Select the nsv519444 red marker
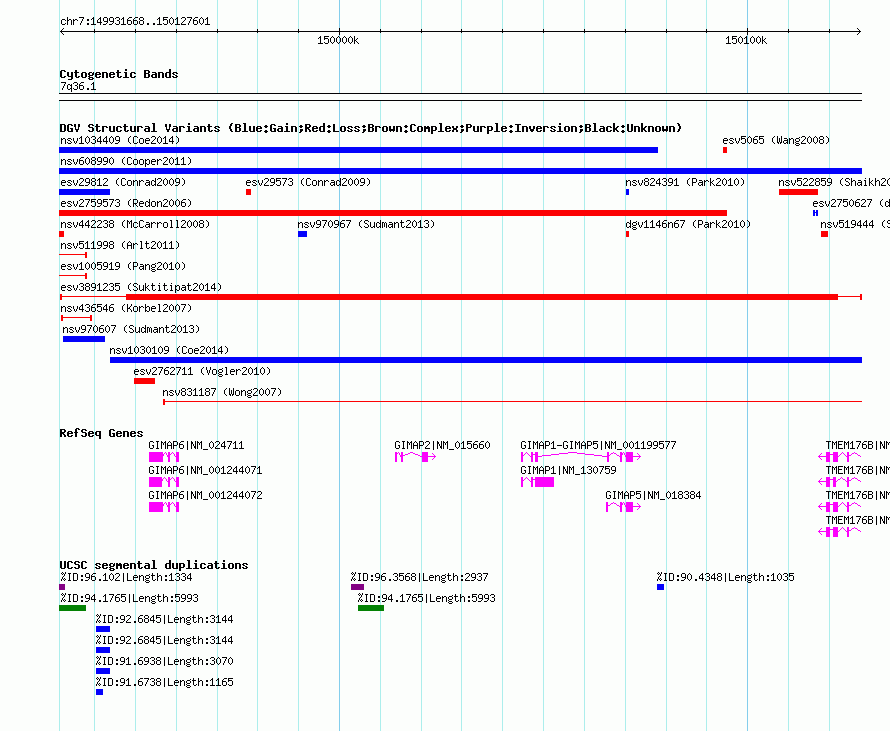Screen dimensions: 890x731 [x=824, y=234]
